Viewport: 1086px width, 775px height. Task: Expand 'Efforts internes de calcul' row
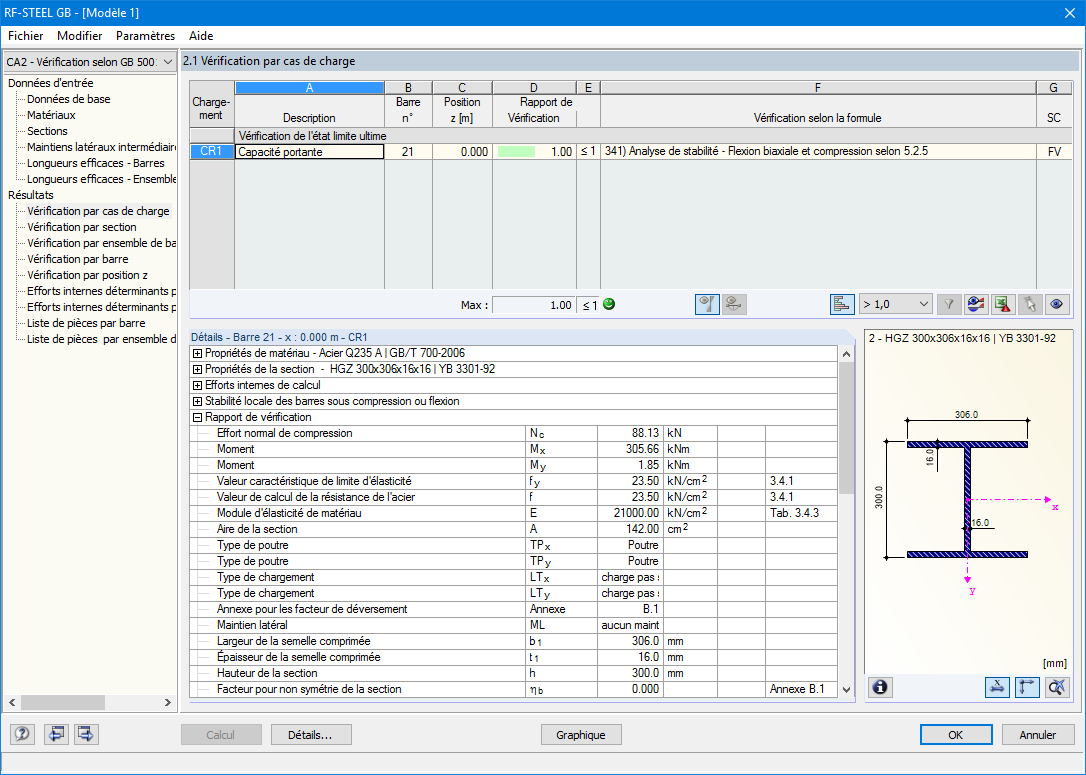(197, 385)
